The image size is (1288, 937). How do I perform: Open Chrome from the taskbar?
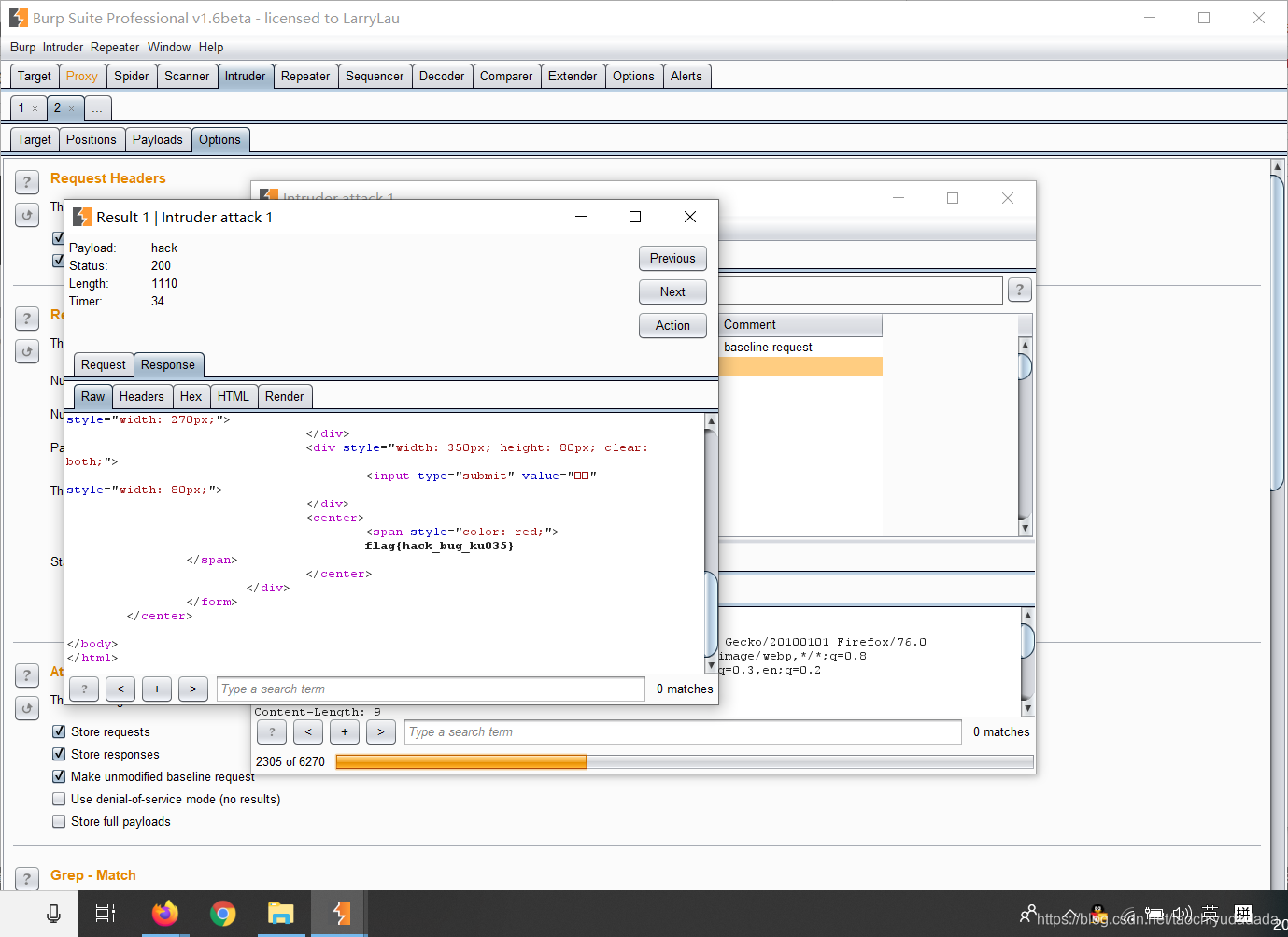pyautogui.click(x=223, y=913)
